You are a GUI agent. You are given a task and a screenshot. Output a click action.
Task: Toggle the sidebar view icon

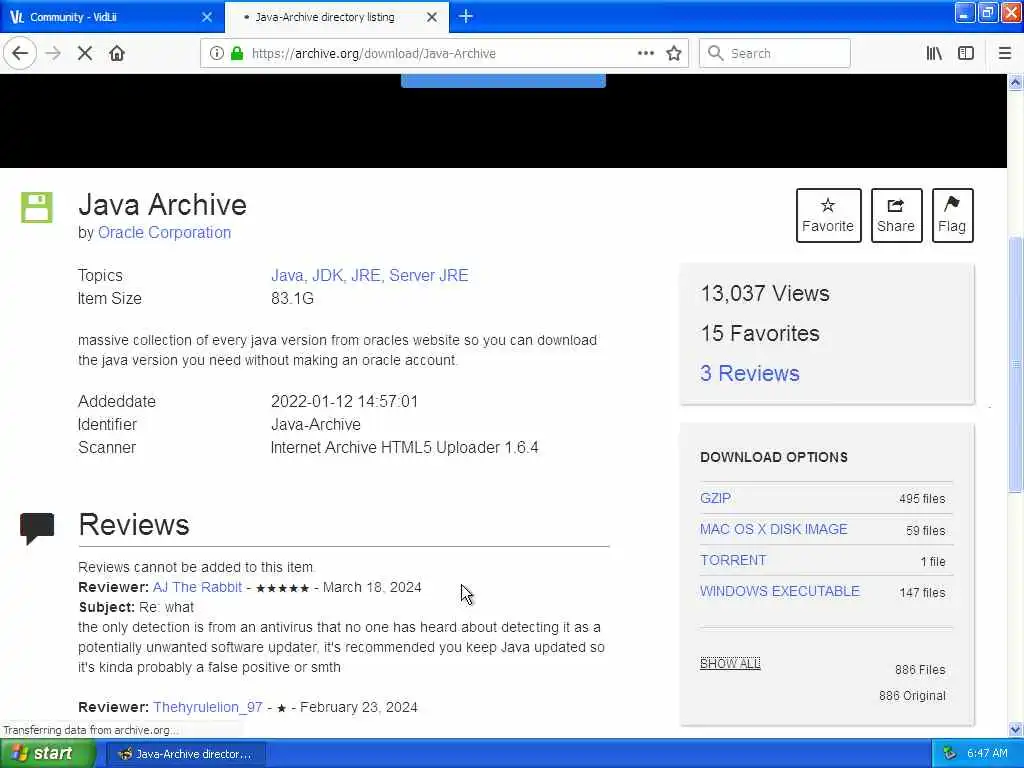(x=965, y=54)
